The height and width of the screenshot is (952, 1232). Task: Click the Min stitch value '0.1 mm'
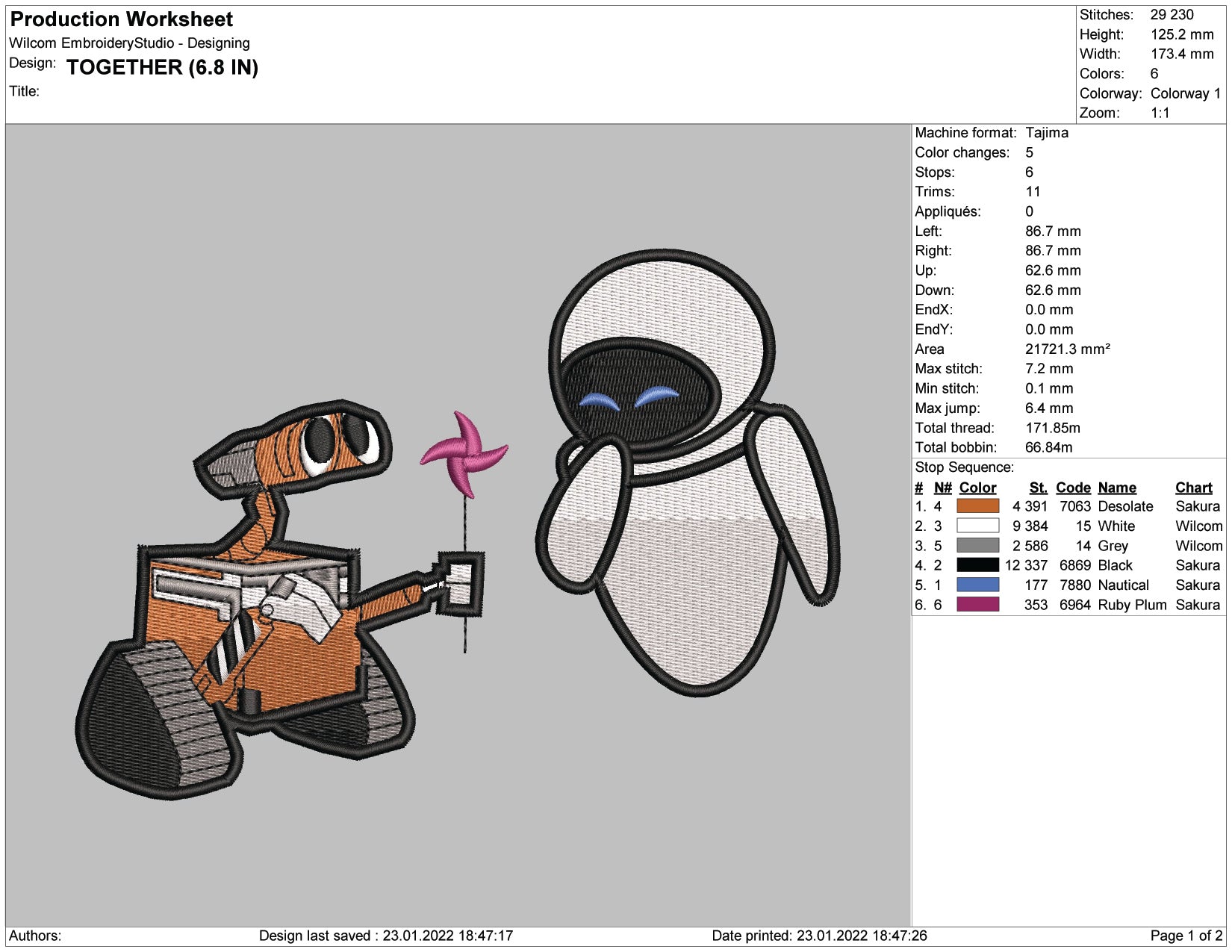1049,388
